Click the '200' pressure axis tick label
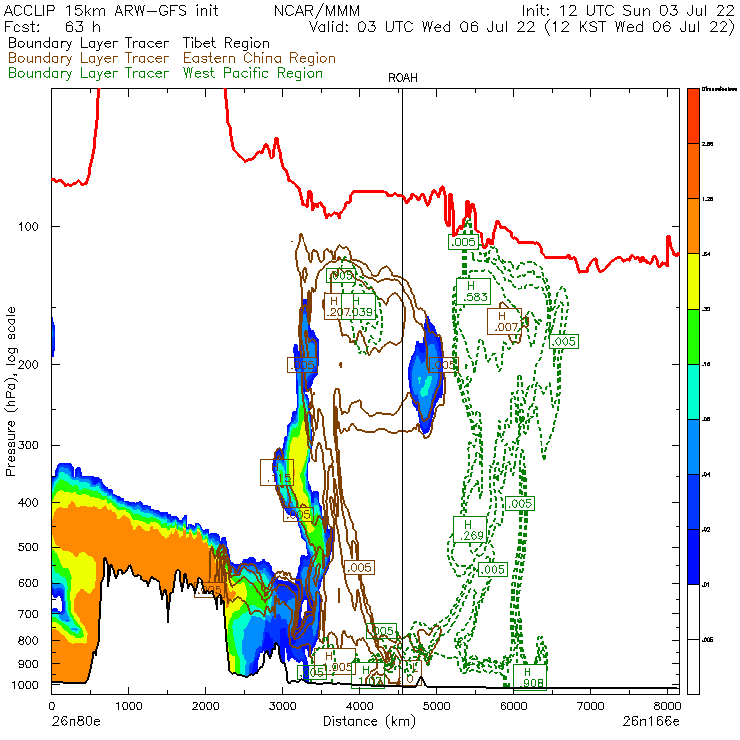This screenshot has height=740, width=740. [x=28, y=364]
